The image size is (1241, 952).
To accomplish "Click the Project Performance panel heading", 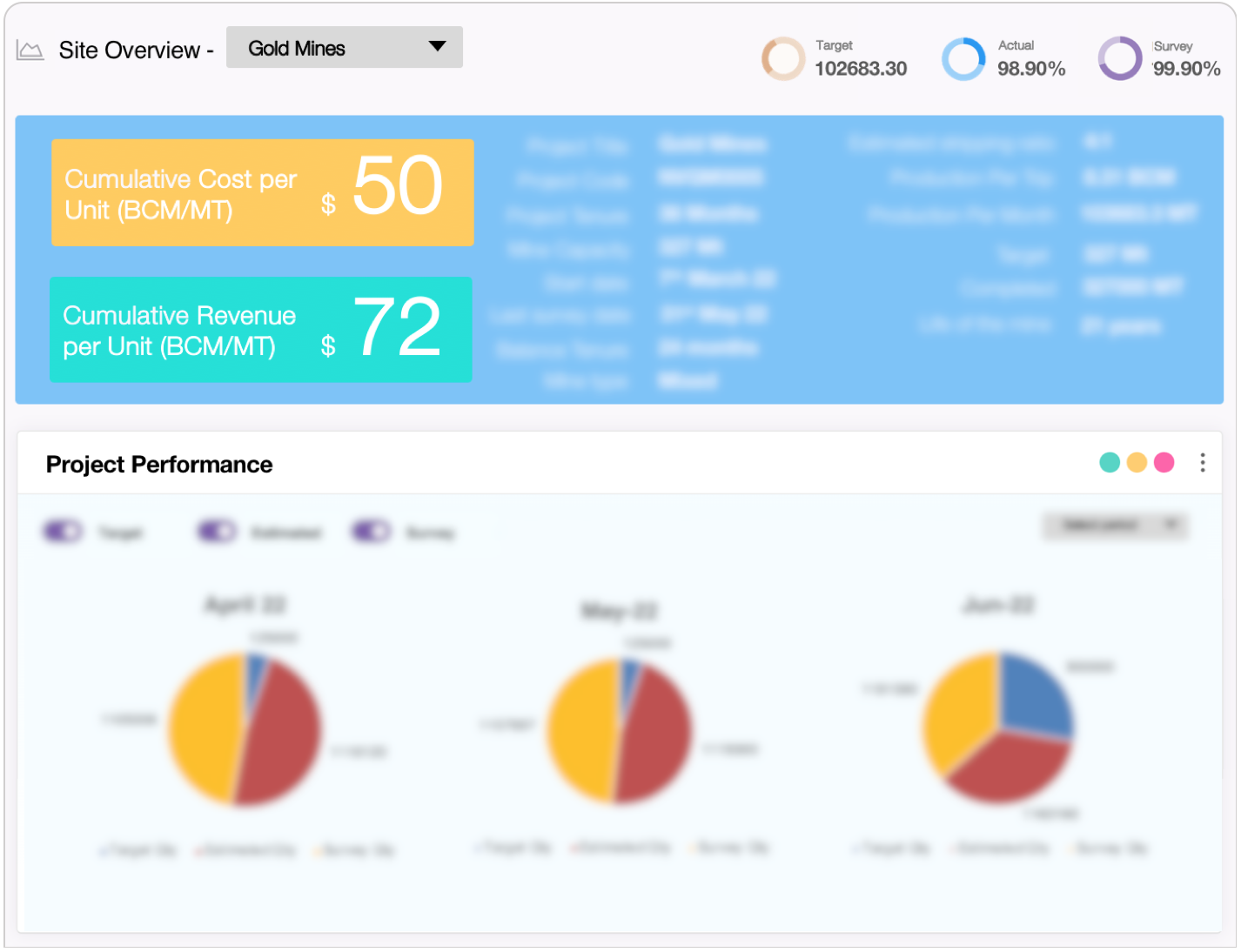I will 159,465.
